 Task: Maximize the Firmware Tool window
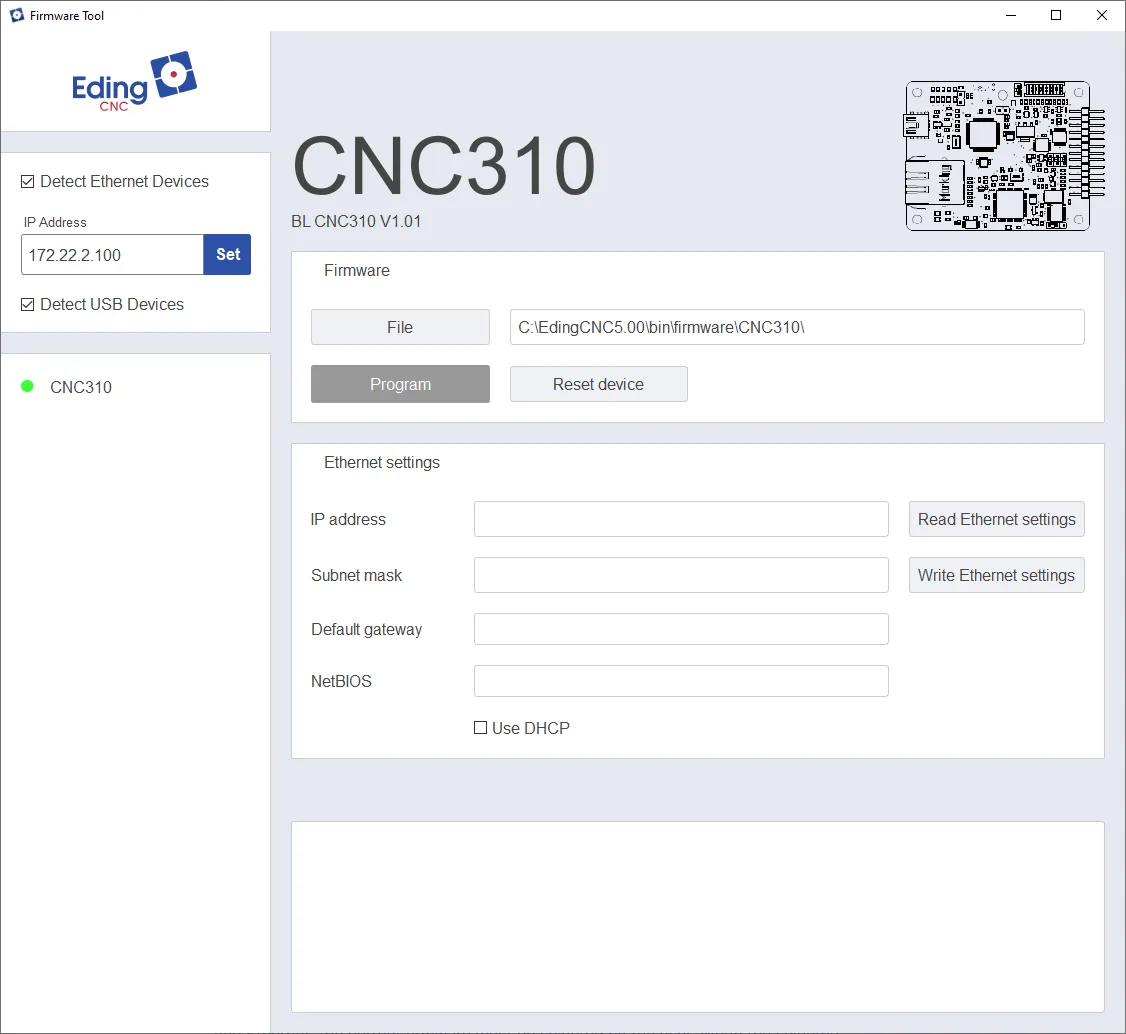(x=1056, y=15)
